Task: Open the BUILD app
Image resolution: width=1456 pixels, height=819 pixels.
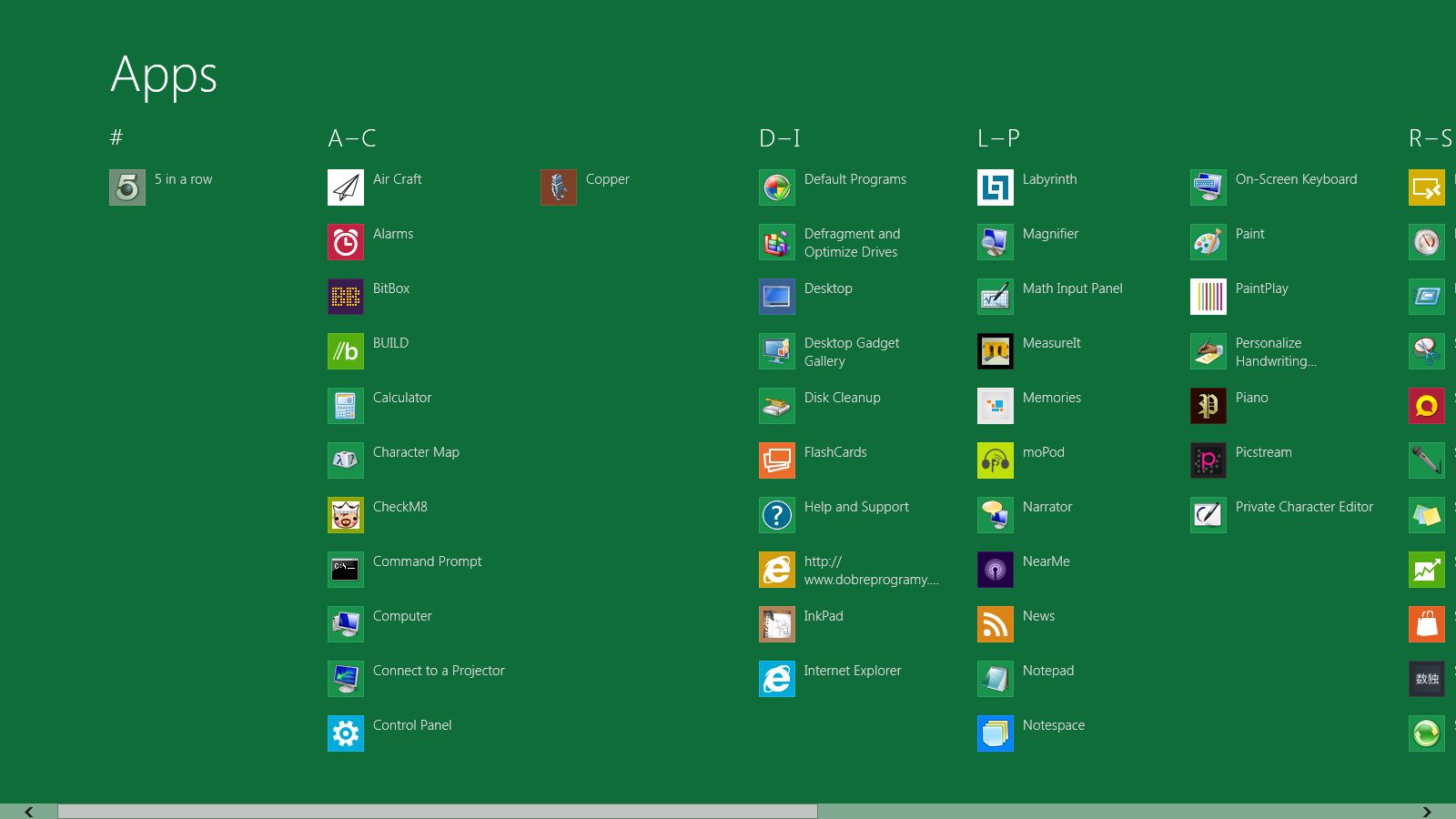Action: point(389,343)
